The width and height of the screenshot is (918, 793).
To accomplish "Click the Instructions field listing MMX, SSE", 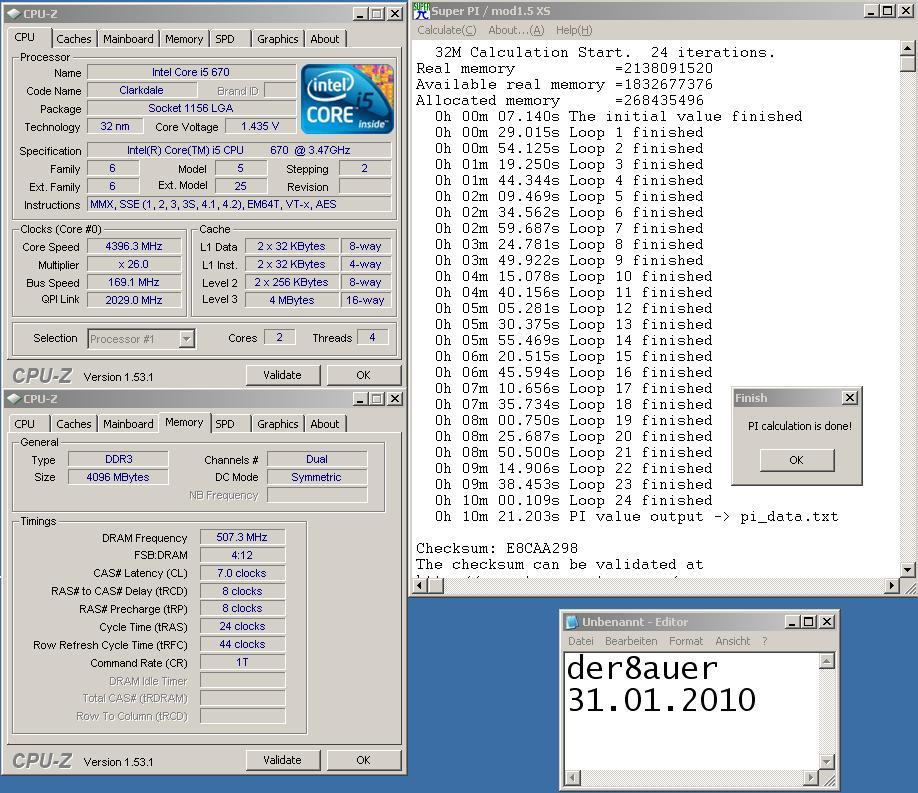I will pos(239,204).
